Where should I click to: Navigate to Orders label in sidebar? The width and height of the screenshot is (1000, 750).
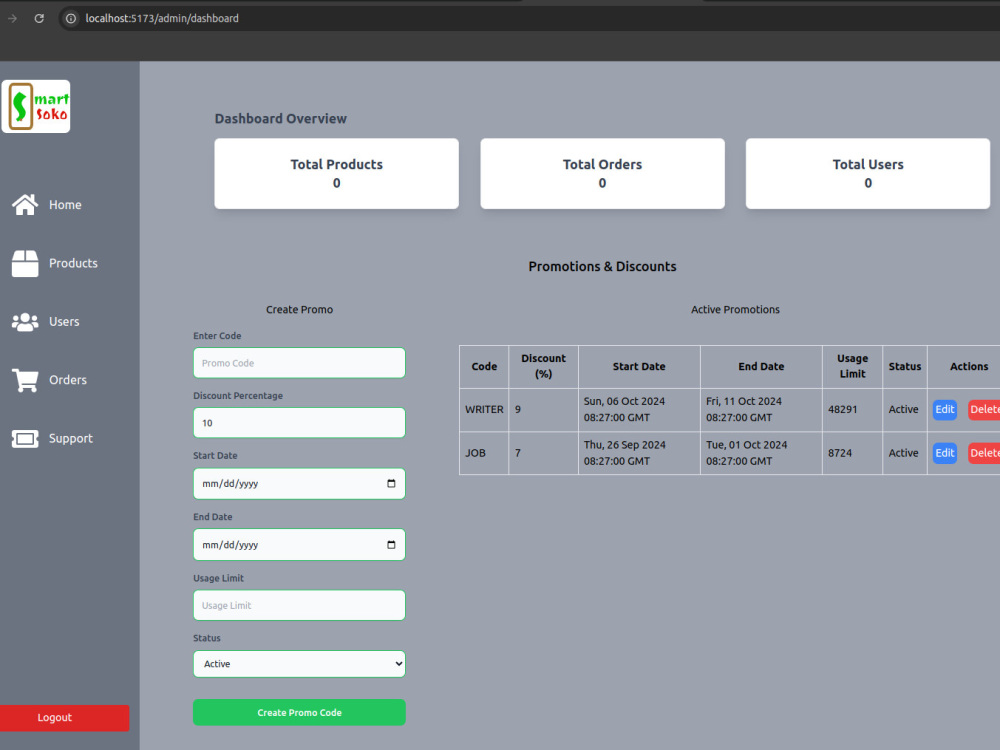(68, 380)
